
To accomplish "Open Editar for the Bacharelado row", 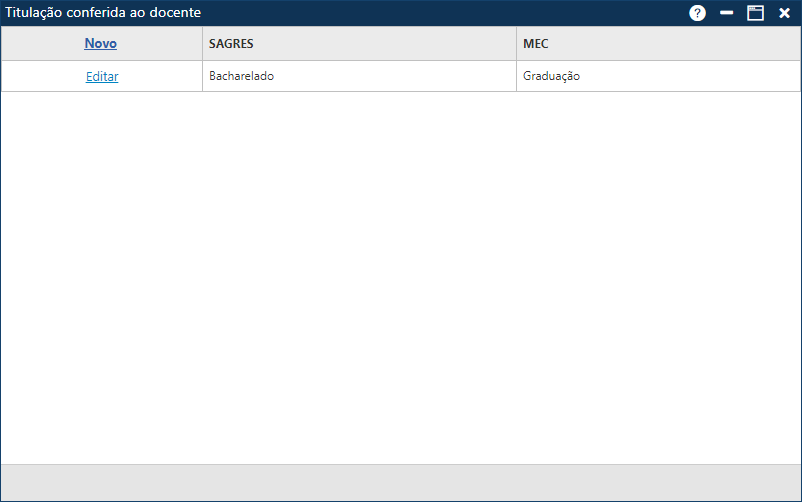I will tap(102, 76).
